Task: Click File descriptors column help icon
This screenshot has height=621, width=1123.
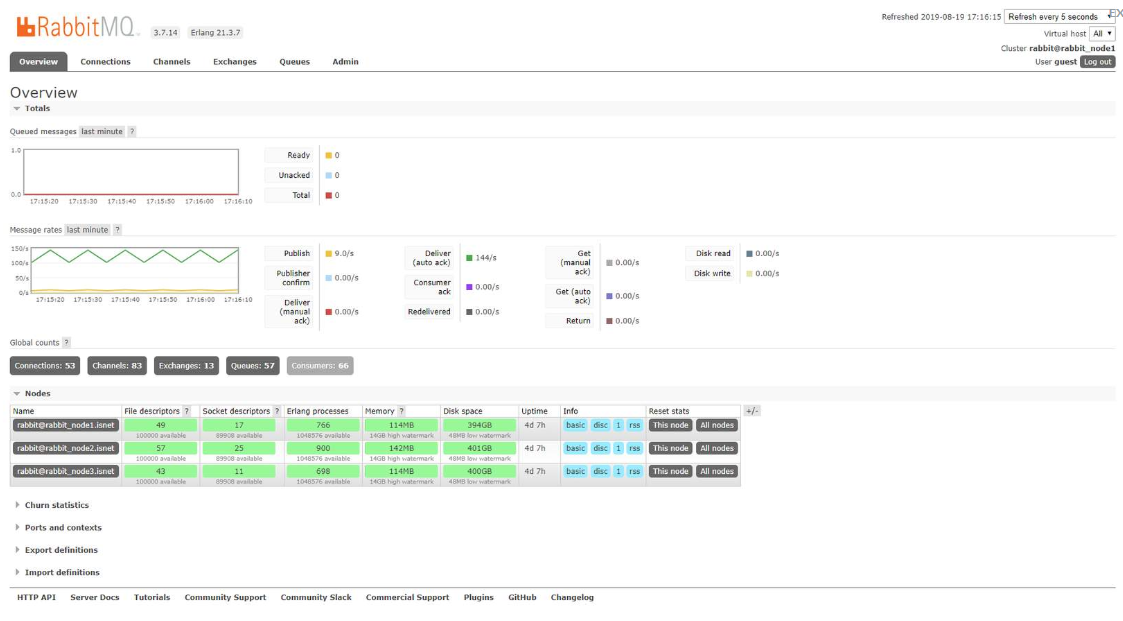Action: (187, 411)
